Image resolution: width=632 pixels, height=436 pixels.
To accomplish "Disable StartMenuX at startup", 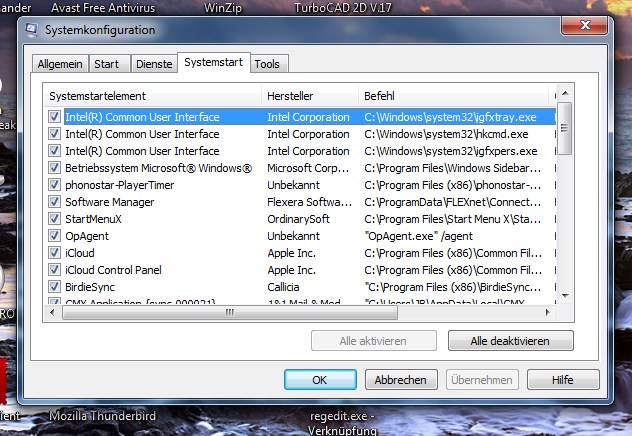I will [54, 219].
